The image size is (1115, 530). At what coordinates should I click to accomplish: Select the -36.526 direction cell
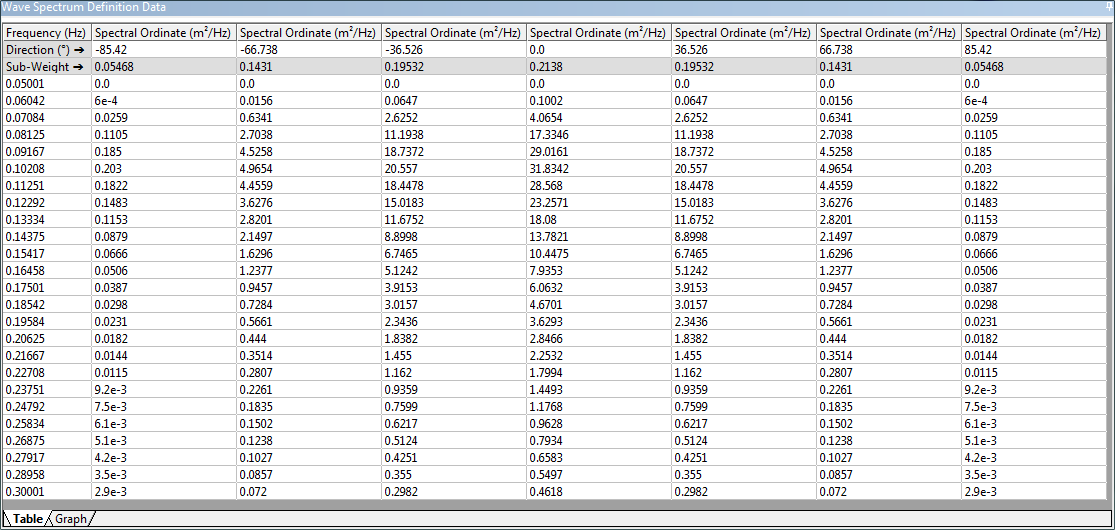[x=454, y=50]
